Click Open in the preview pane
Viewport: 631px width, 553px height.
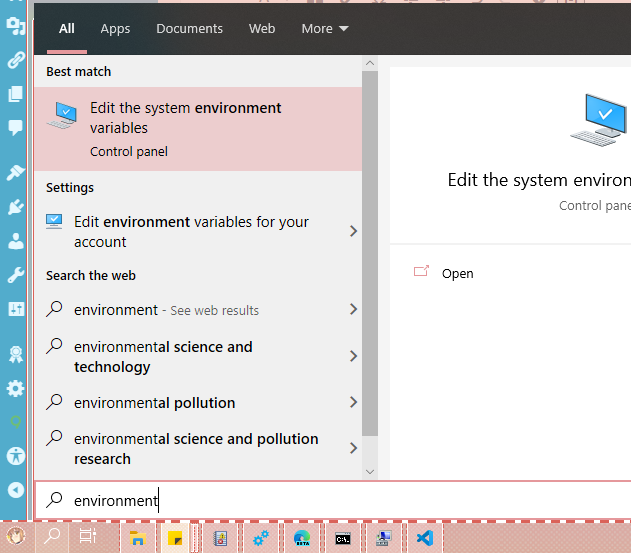click(458, 274)
